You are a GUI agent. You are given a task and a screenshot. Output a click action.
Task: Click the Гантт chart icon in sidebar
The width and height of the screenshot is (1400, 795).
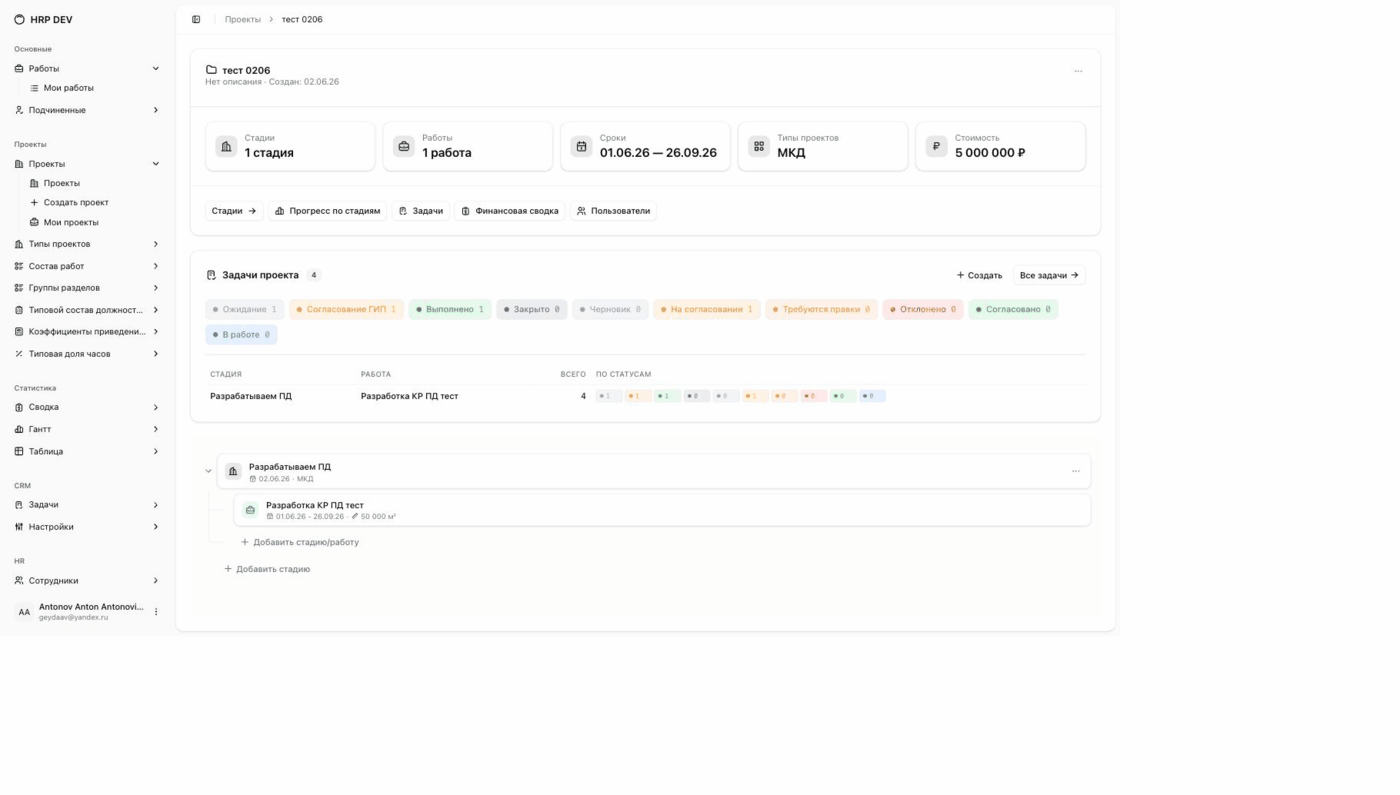tap(19, 429)
